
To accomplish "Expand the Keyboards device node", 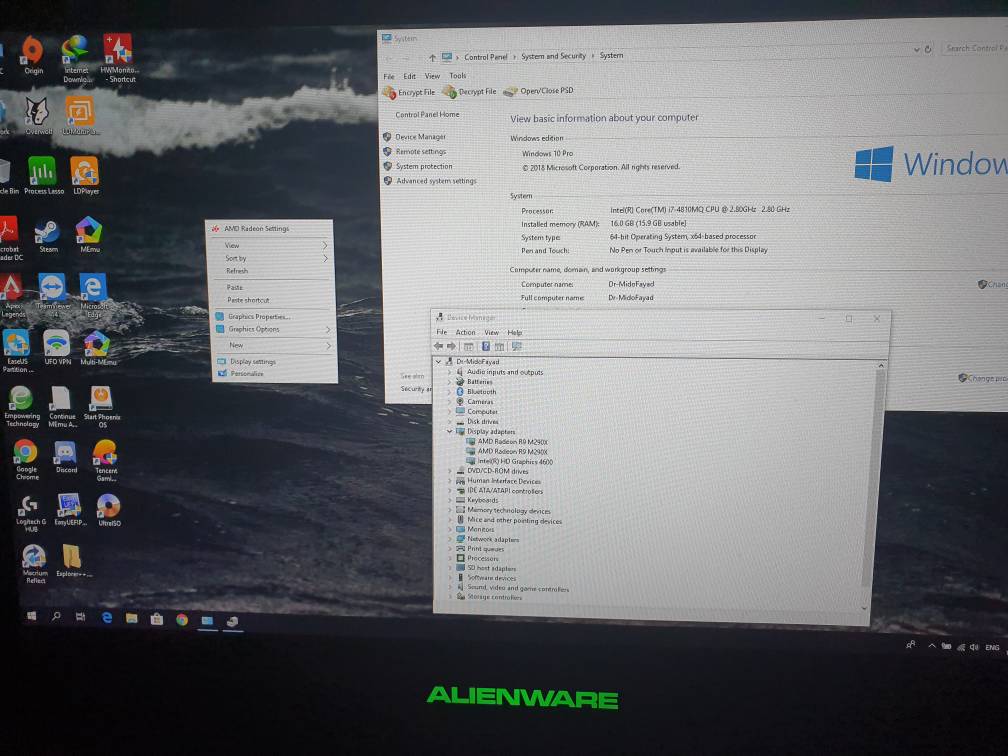I will [x=449, y=500].
